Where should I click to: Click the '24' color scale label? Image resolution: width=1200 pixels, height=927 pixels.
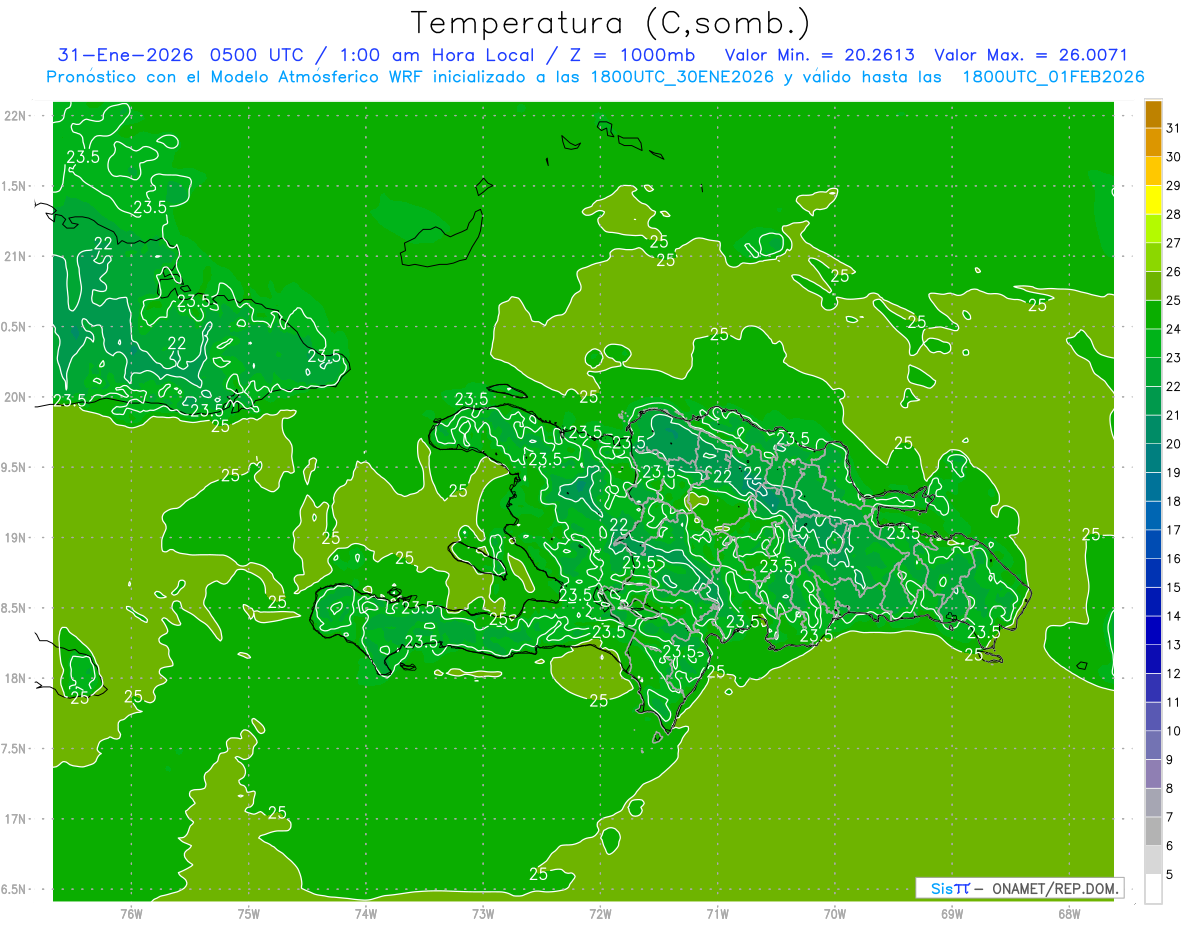coord(1173,329)
